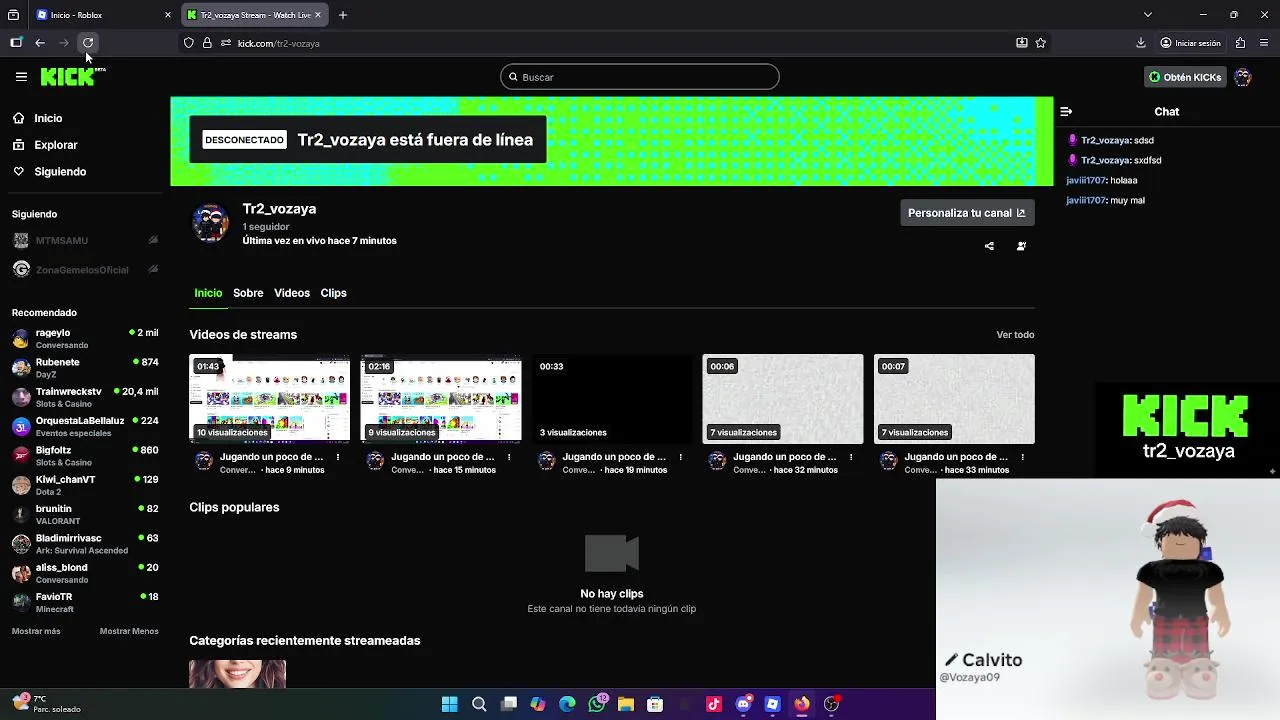1280x720 pixels.
Task: Open options for the 00:33 stream video
Action: click(x=680, y=457)
